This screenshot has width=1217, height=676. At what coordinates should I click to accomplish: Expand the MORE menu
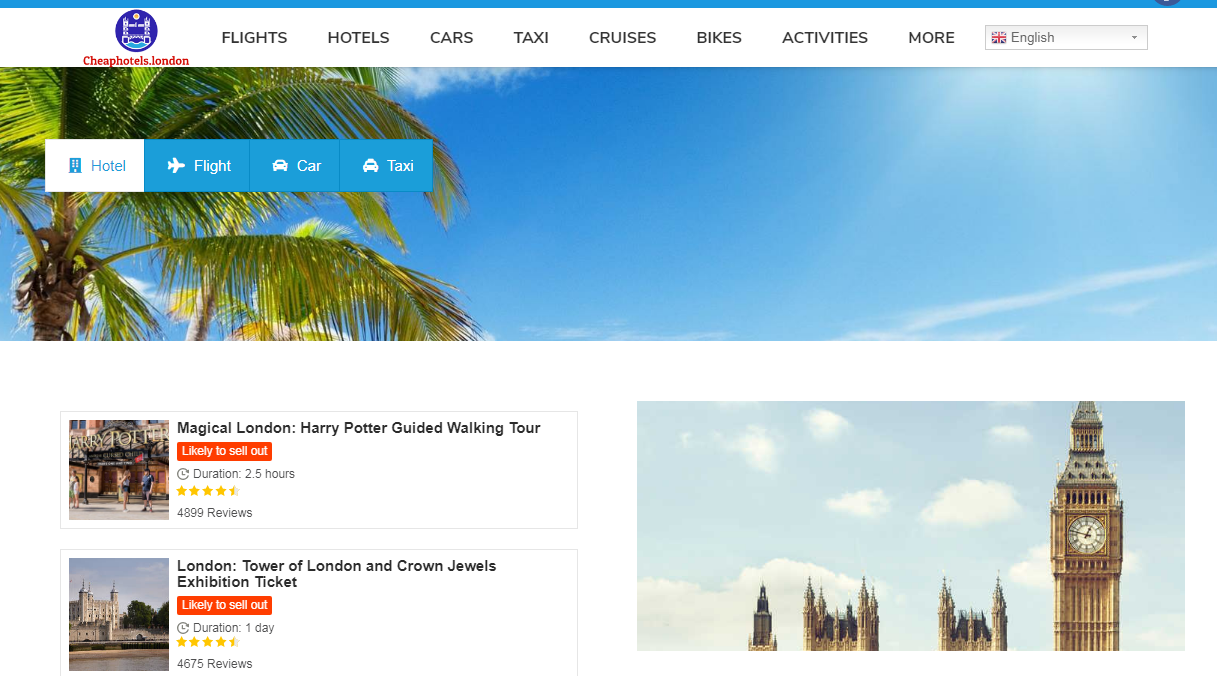tap(931, 38)
